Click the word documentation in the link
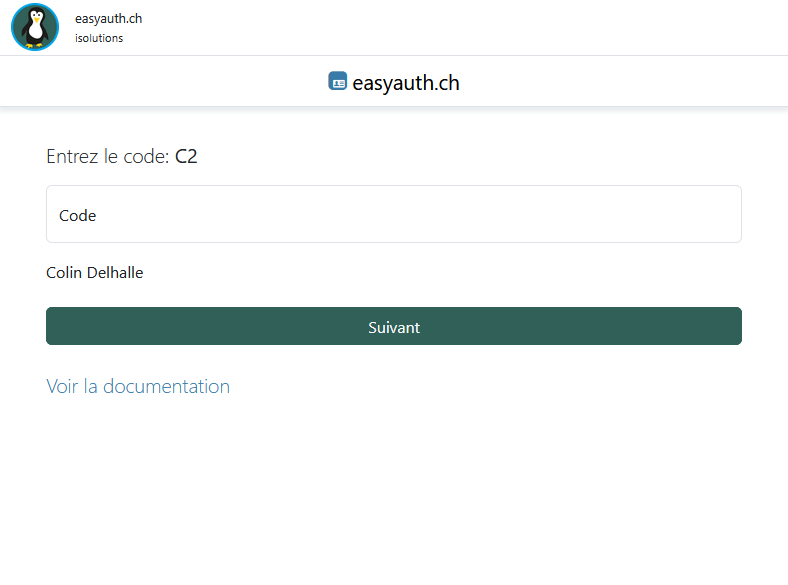Viewport: 788px width, 585px height. (166, 386)
